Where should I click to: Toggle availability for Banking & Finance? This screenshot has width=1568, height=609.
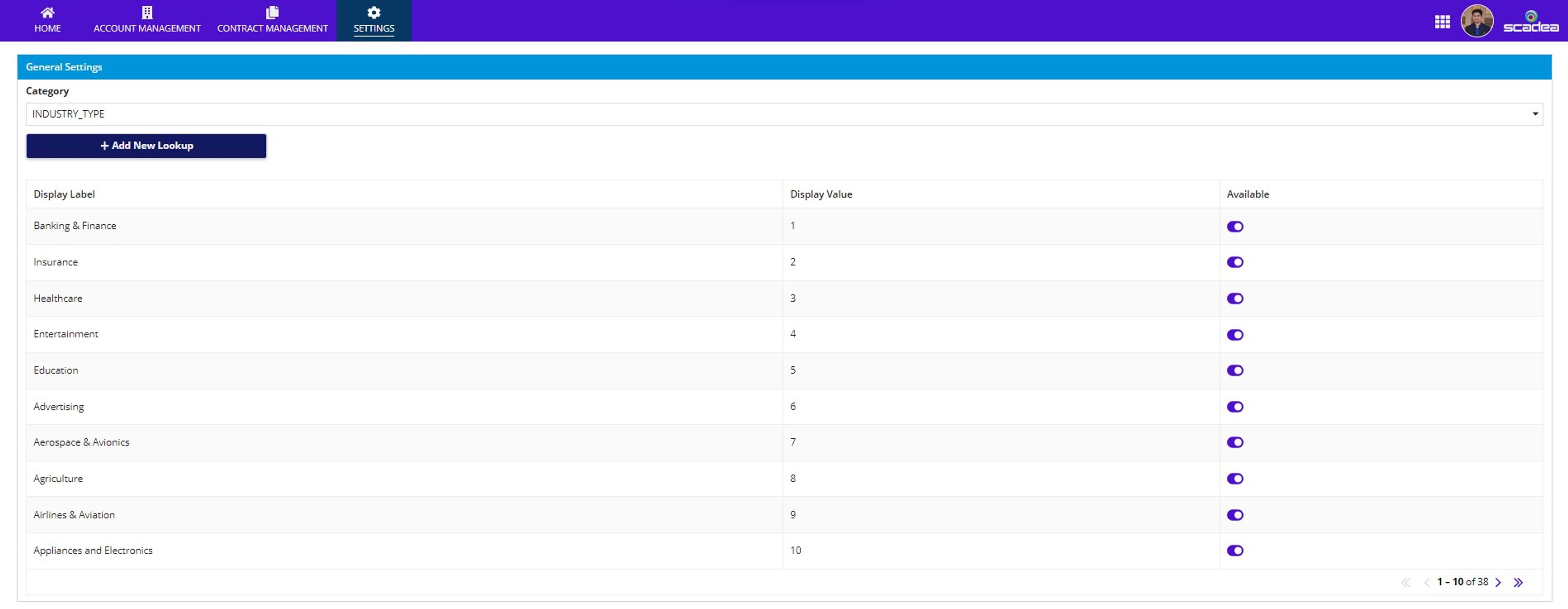(1235, 227)
